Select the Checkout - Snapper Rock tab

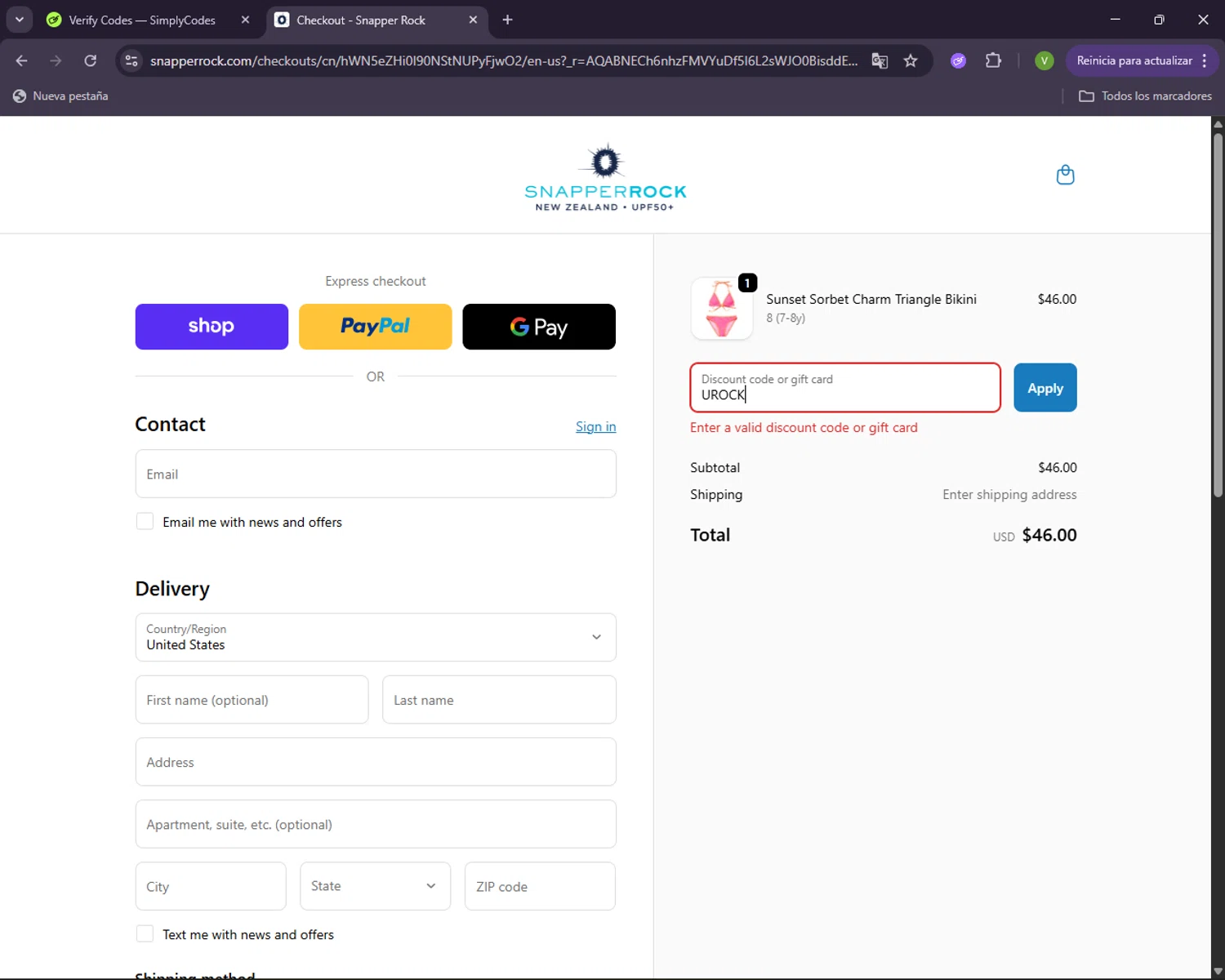361,20
